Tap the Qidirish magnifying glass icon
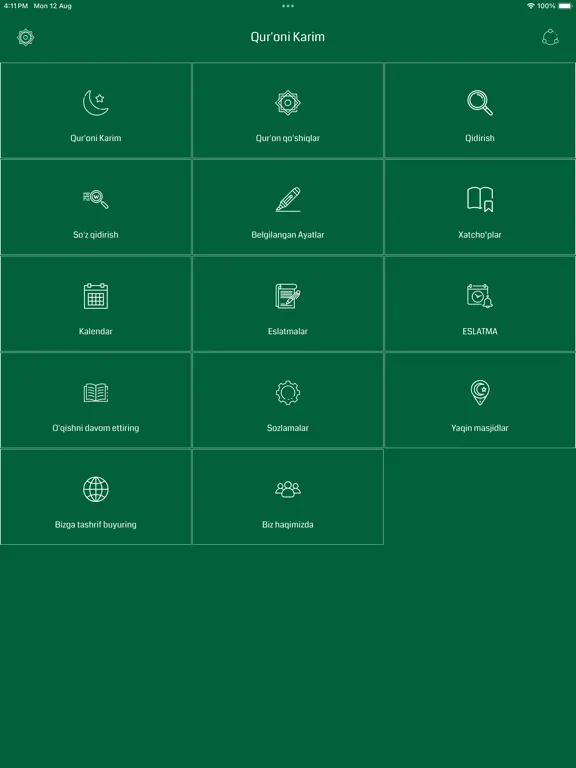This screenshot has height=768, width=576. click(480, 103)
